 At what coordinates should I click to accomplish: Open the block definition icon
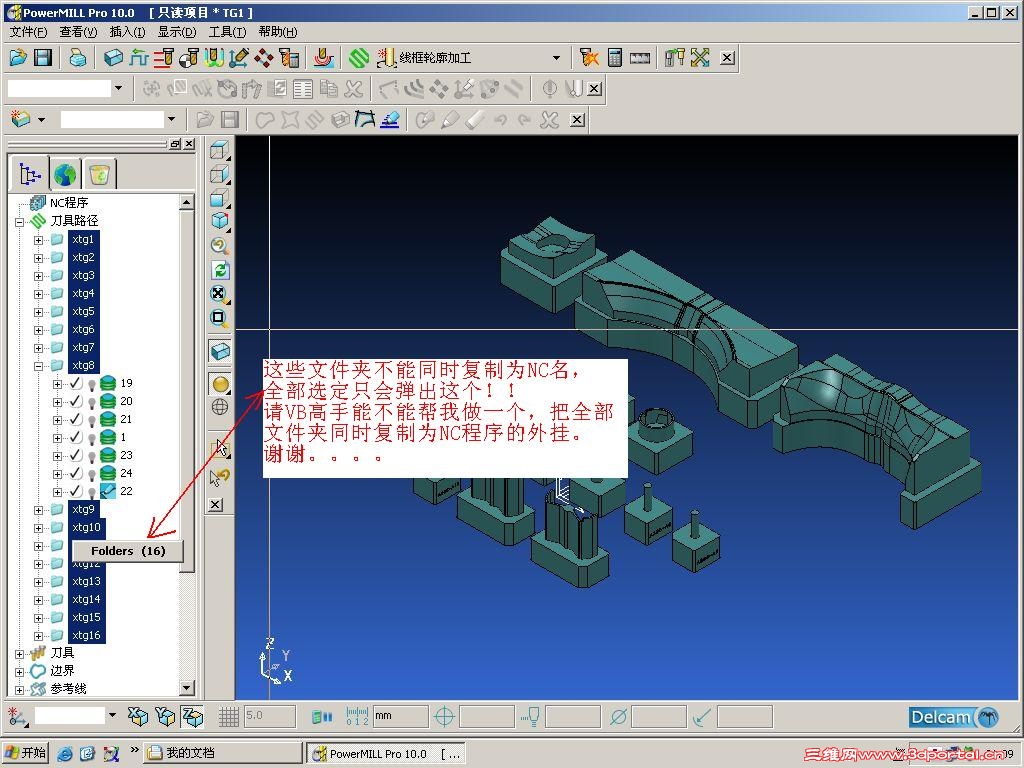point(113,58)
